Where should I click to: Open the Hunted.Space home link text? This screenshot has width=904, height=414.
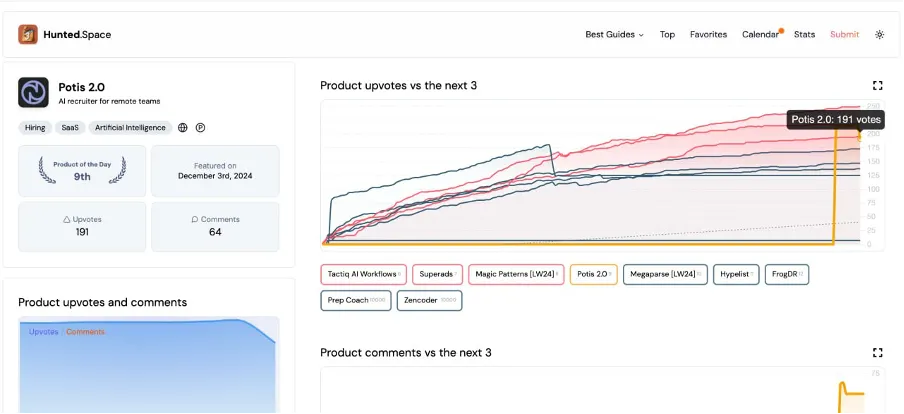pos(77,35)
